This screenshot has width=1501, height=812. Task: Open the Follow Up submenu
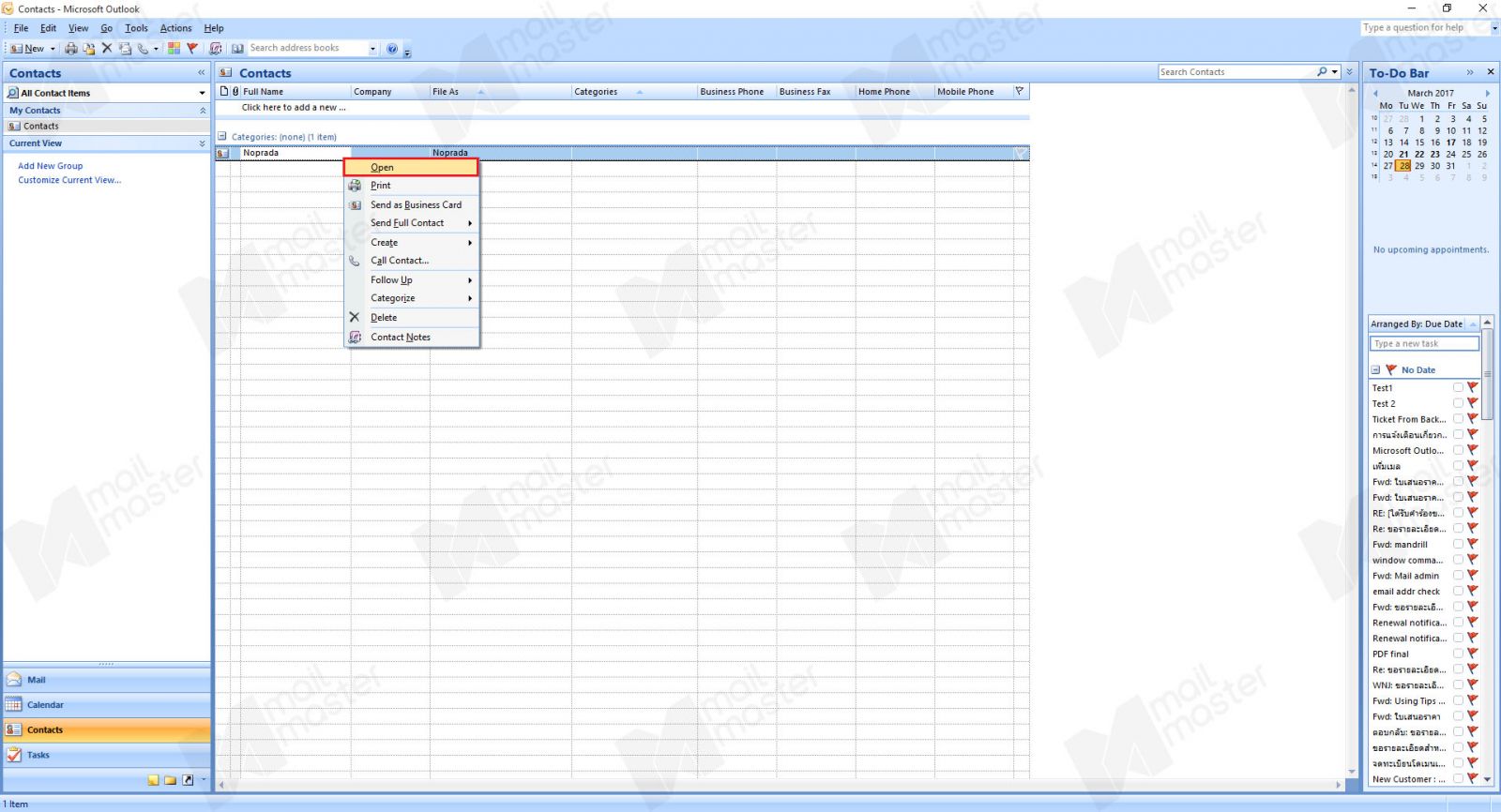pyautogui.click(x=411, y=279)
